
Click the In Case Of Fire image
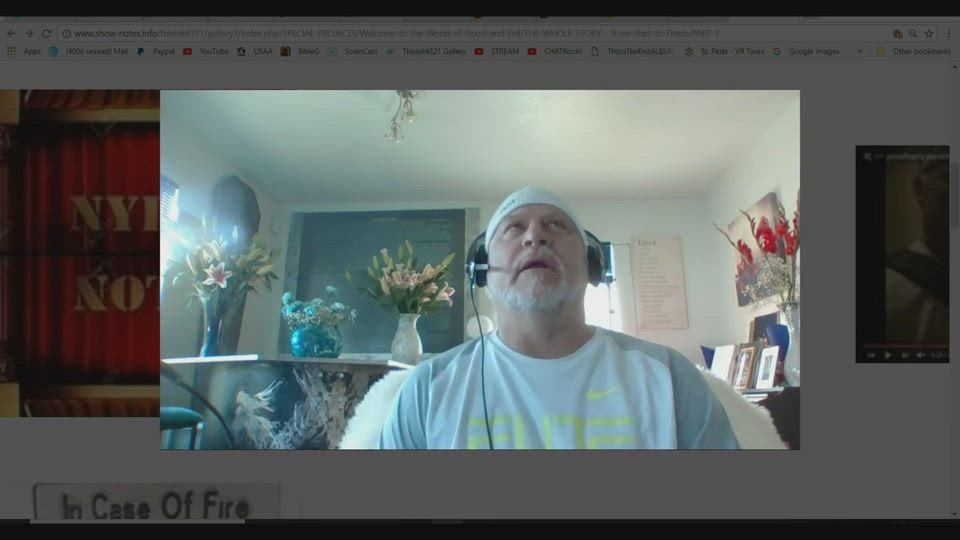pyautogui.click(x=156, y=503)
